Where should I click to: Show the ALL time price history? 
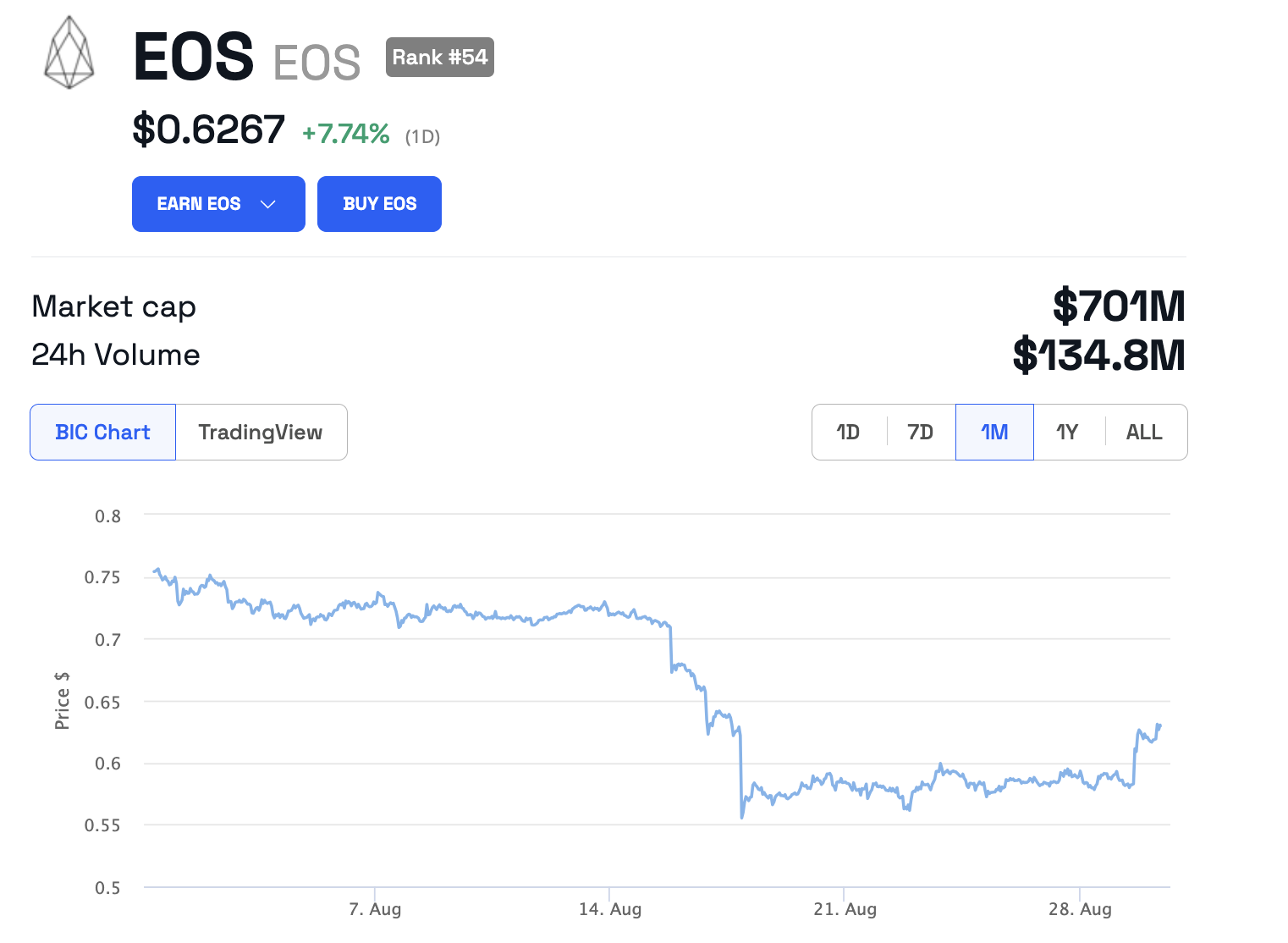click(1144, 432)
